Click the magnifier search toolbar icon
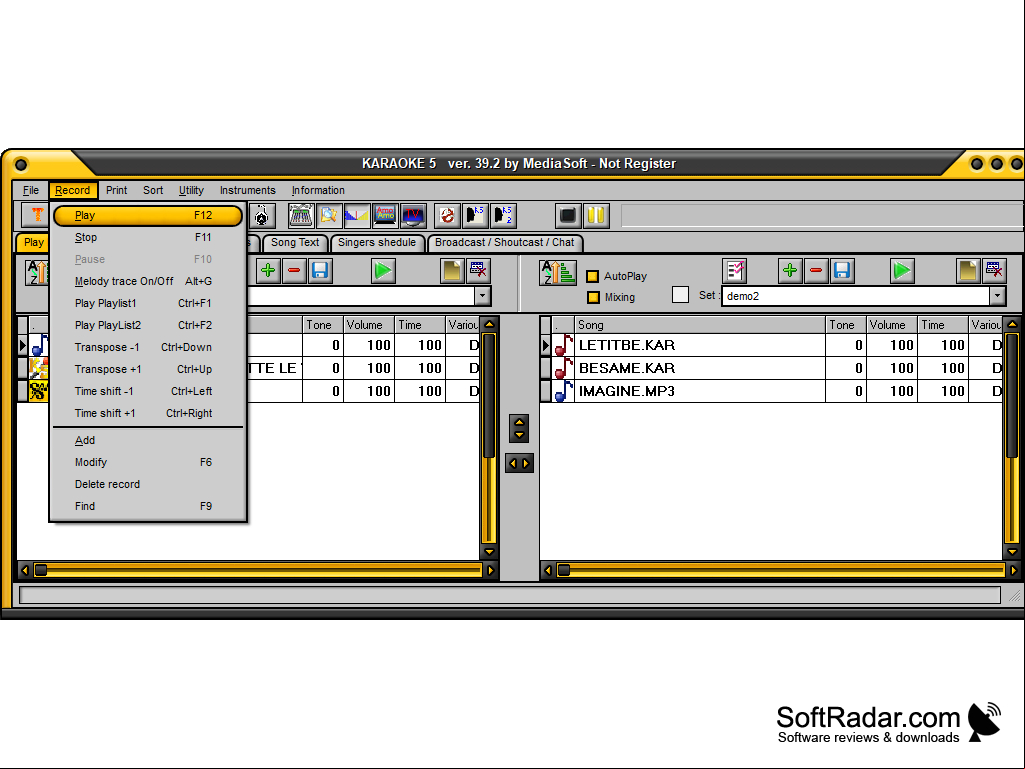The width and height of the screenshot is (1025, 769). (329, 215)
